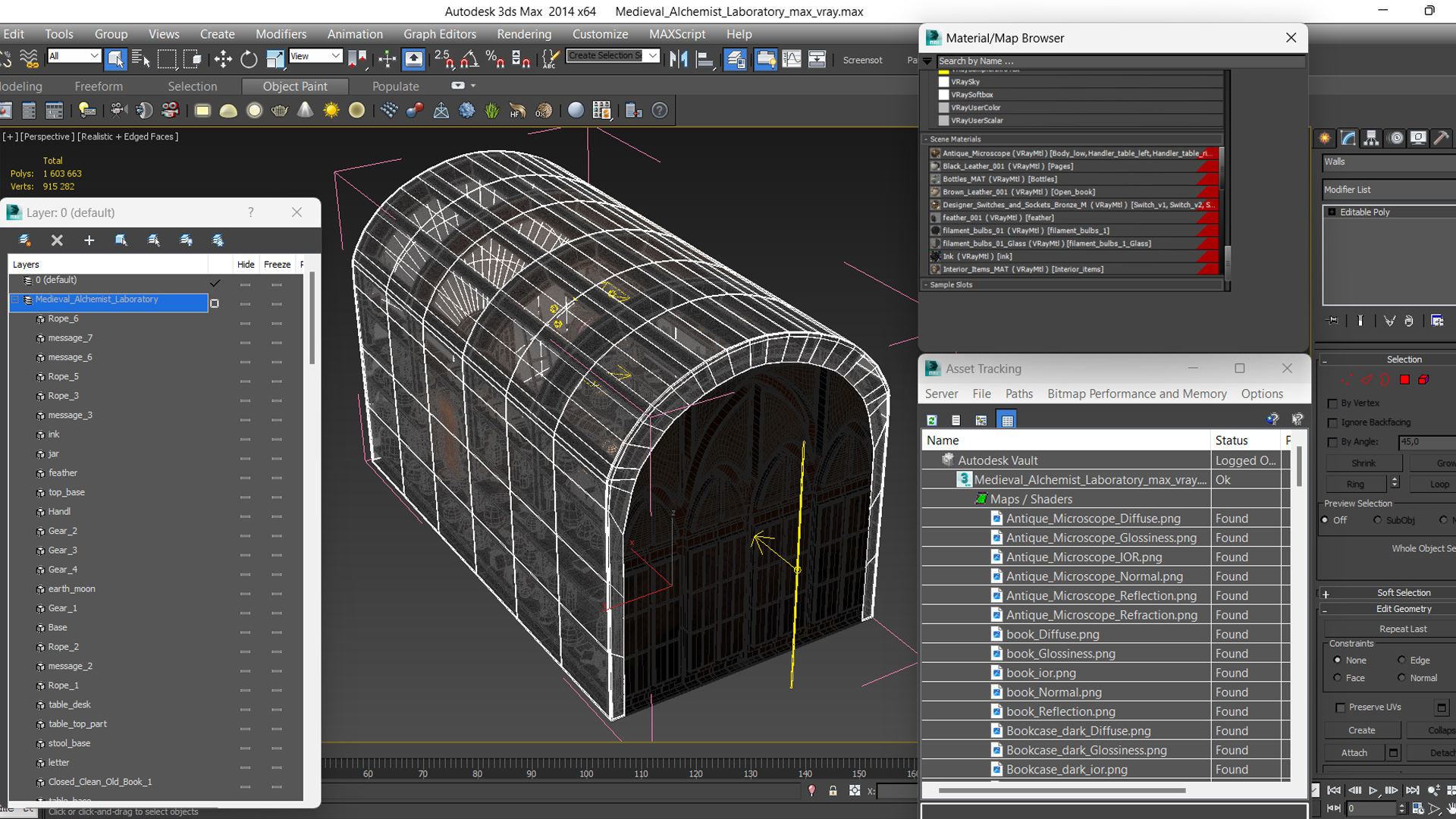Click the Layer list vertical scrollbar
The width and height of the screenshot is (1456, 819).
311,318
